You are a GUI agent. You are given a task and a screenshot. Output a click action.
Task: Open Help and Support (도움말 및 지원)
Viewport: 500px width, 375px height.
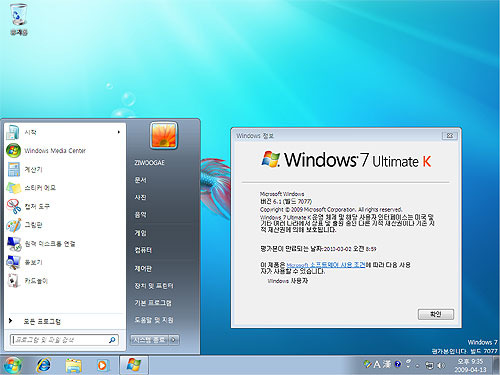[154, 320]
